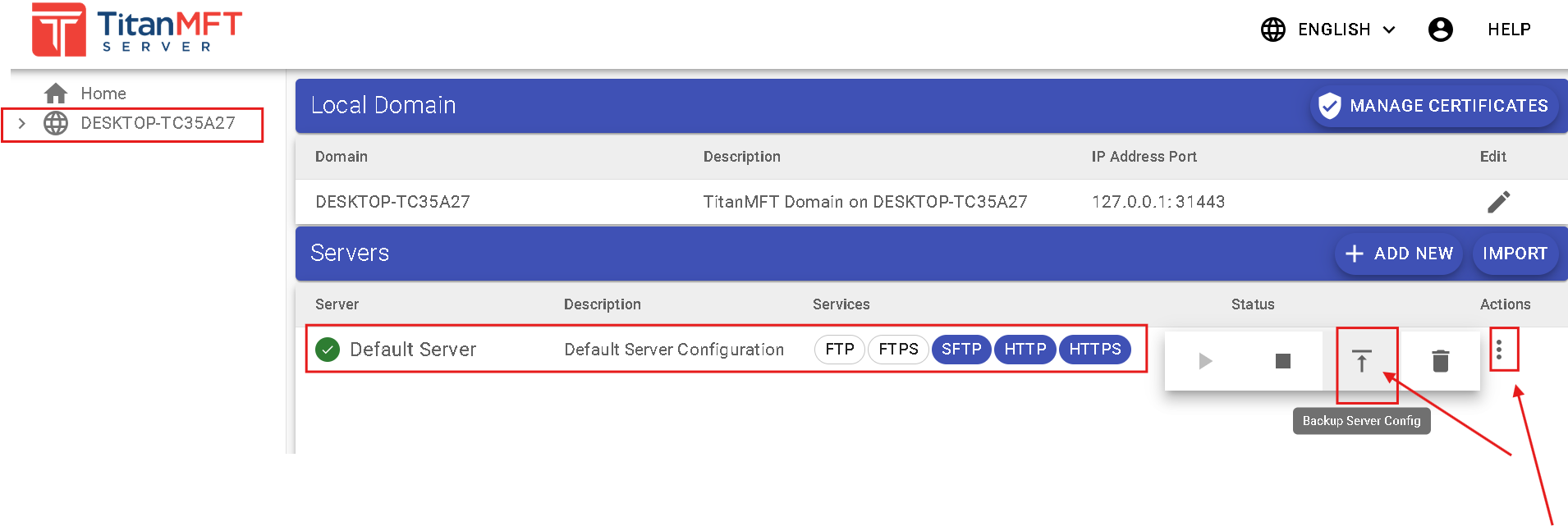
Task: Expand the DESKTOP-TC35A27 tree node
Action: (22, 123)
